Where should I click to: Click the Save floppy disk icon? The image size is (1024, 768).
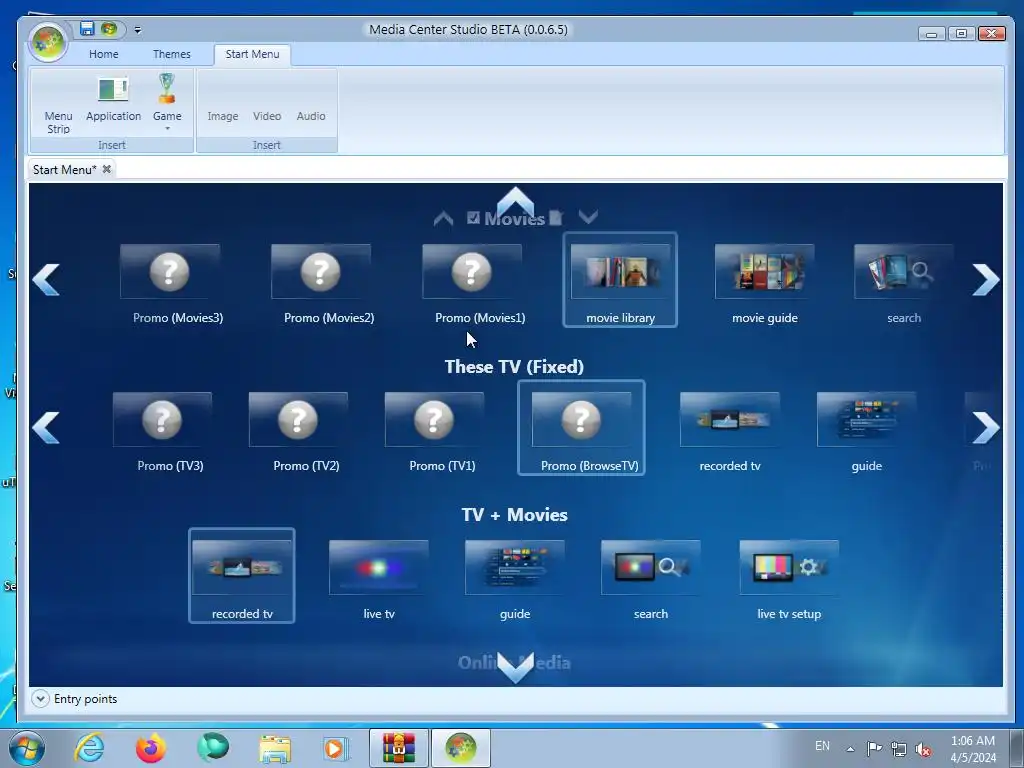point(87,28)
